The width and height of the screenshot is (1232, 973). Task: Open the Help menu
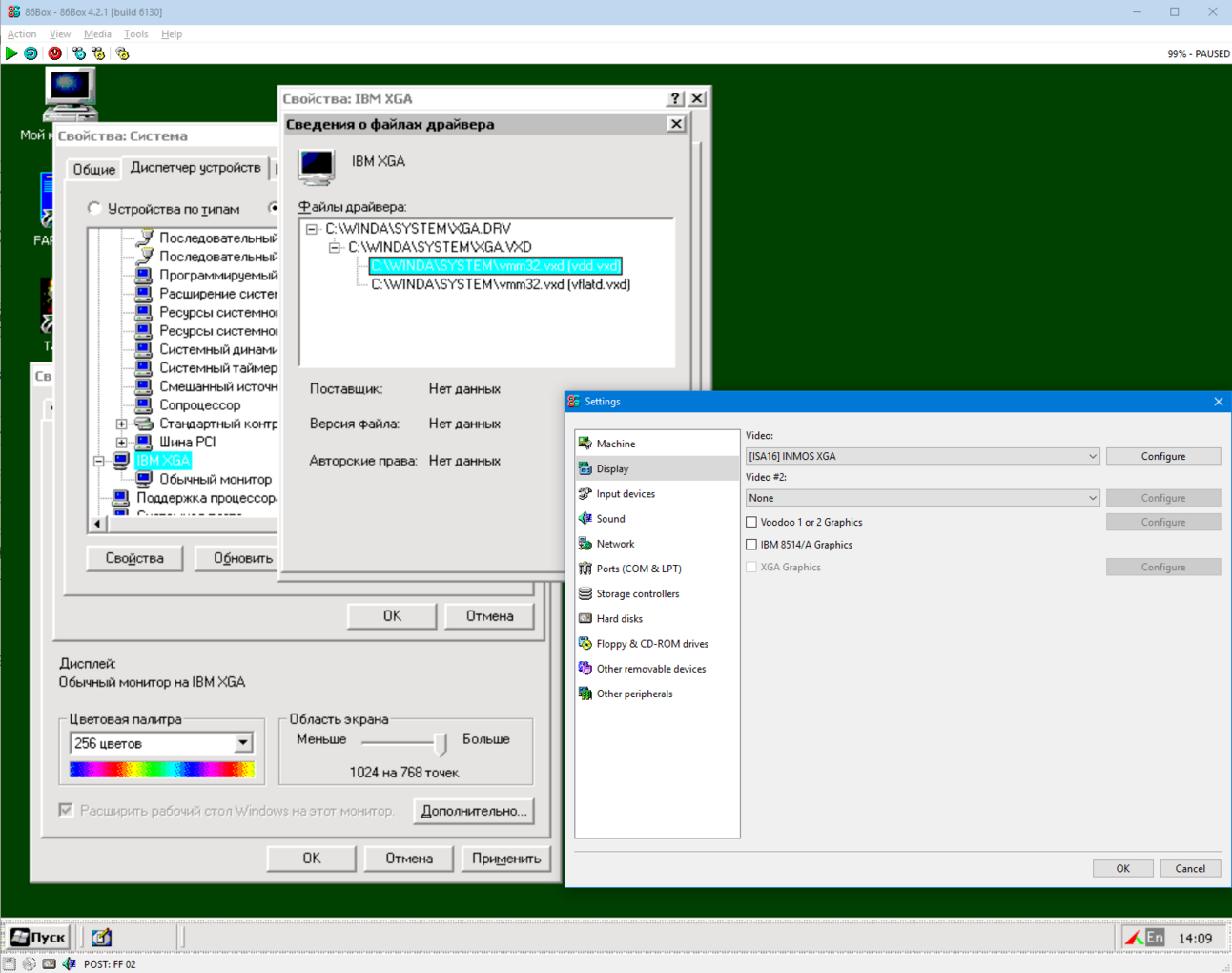pos(172,33)
